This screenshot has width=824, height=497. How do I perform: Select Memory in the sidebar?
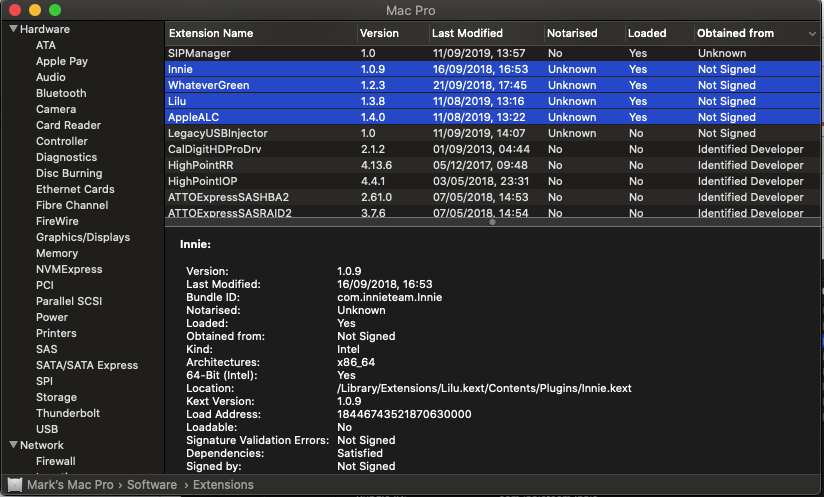(x=57, y=253)
